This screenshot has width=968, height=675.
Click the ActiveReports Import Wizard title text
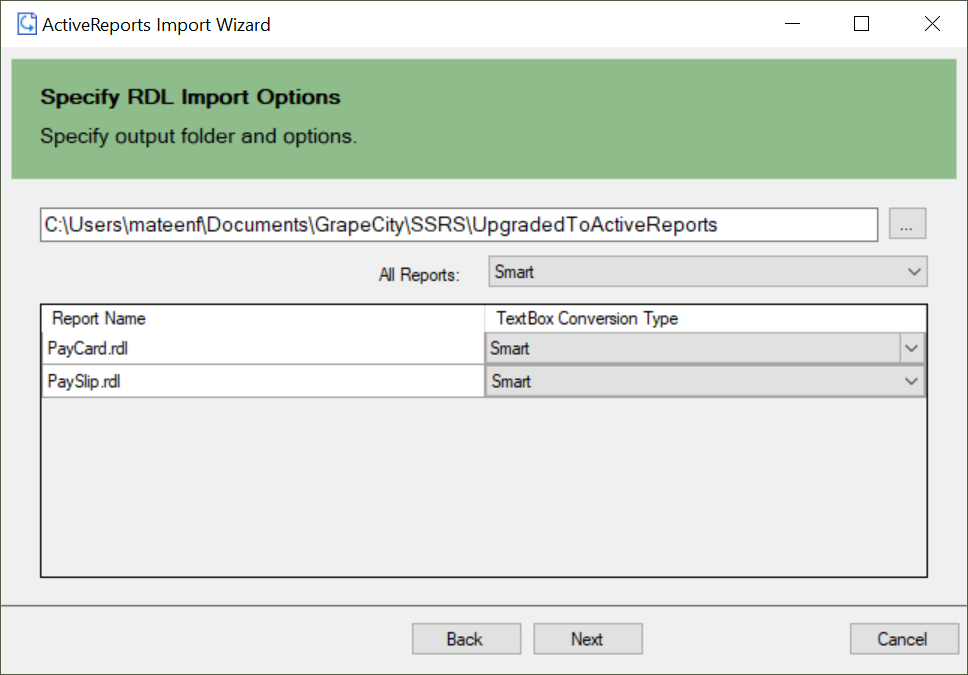pyautogui.click(x=156, y=24)
